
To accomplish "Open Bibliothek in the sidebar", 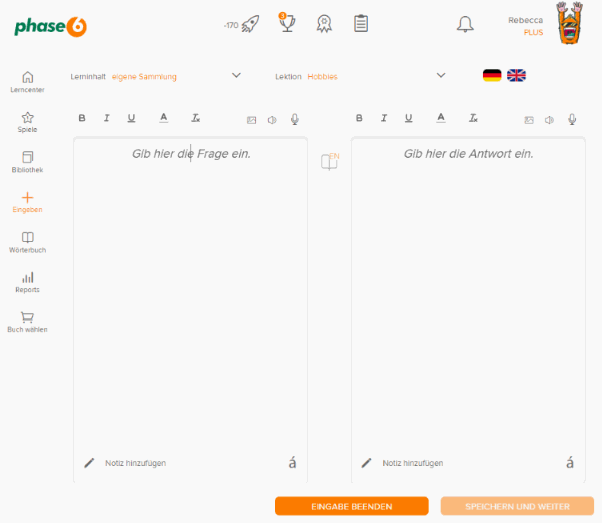I will tap(27, 162).
